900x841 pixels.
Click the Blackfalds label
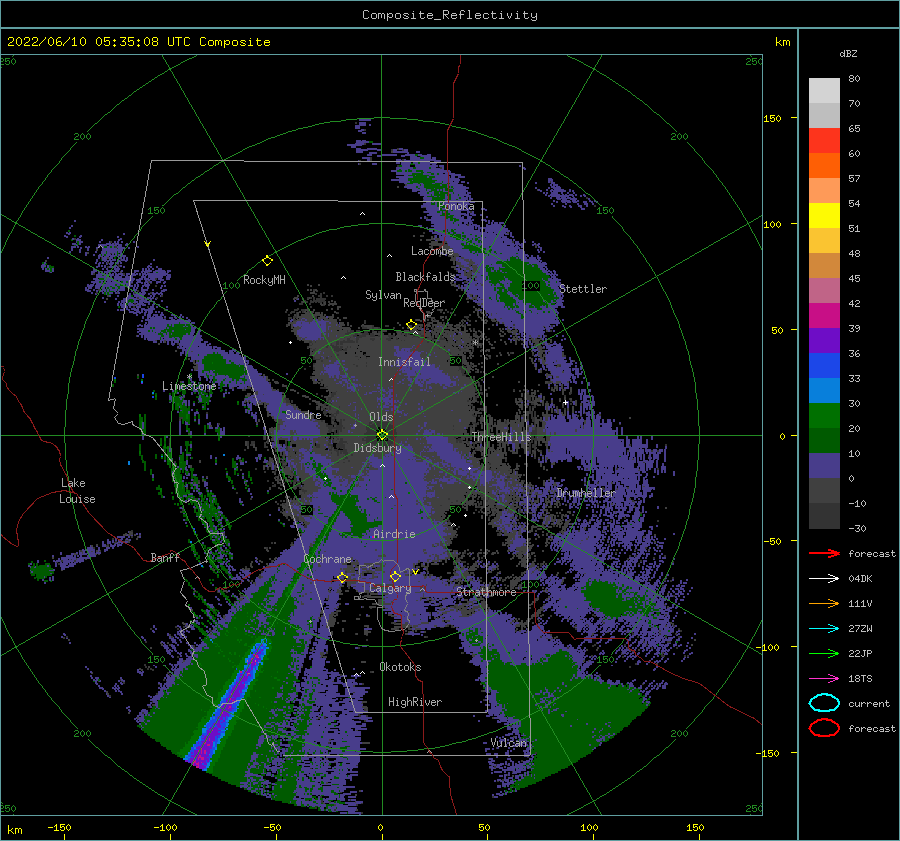point(425,277)
